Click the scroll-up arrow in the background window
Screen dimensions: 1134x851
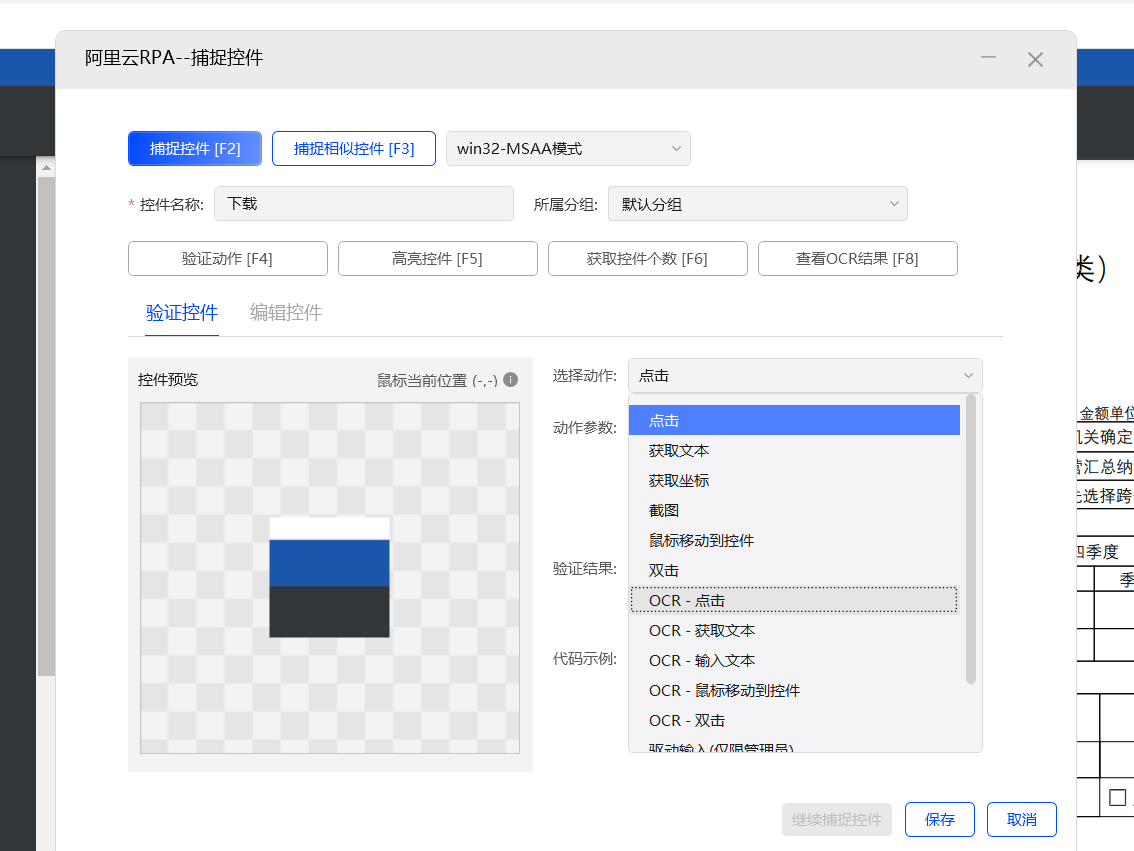[46, 168]
